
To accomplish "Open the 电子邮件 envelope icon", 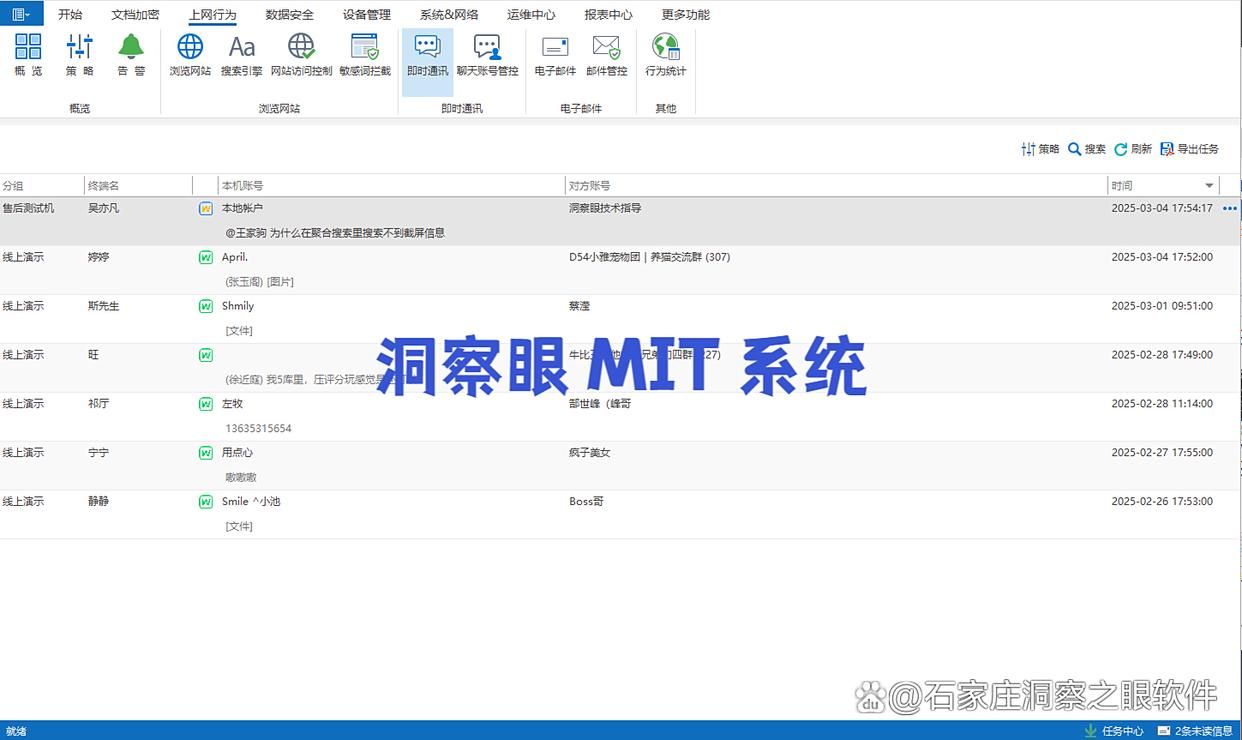I will [x=555, y=55].
